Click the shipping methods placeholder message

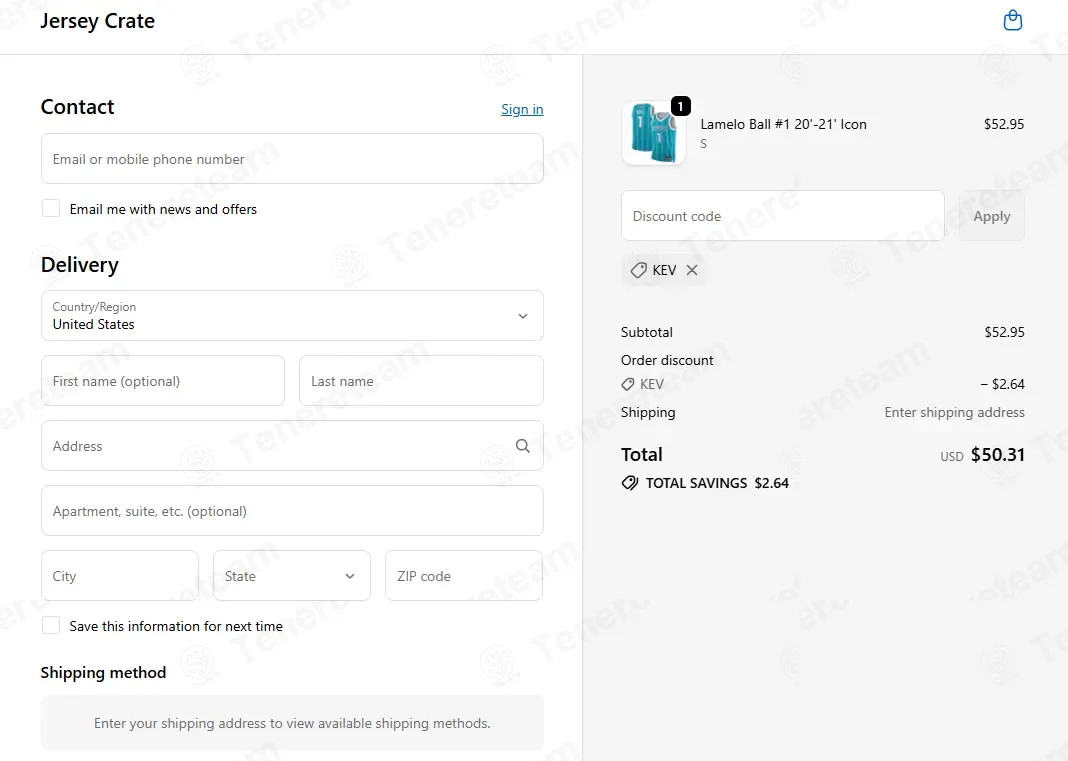[x=292, y=723]
